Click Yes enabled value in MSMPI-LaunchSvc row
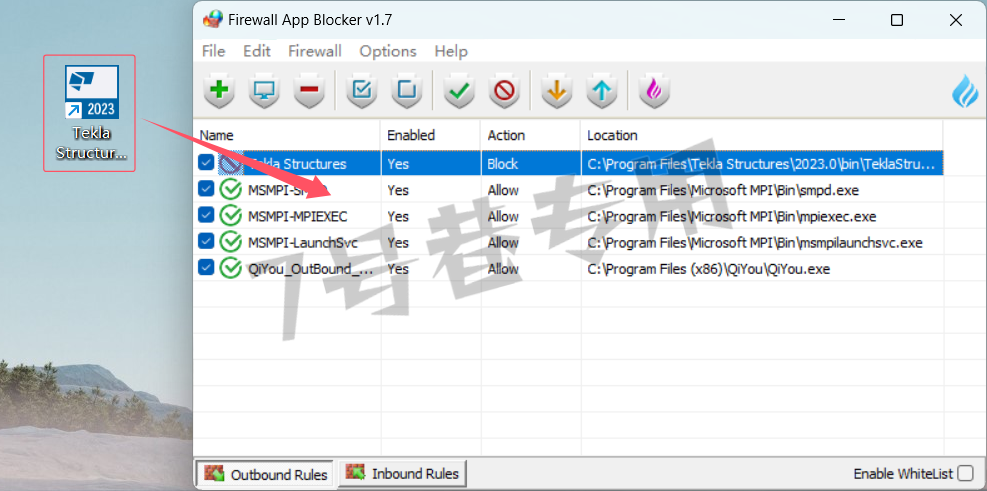Screen dimensions: 987x491 tap(398, 243)
